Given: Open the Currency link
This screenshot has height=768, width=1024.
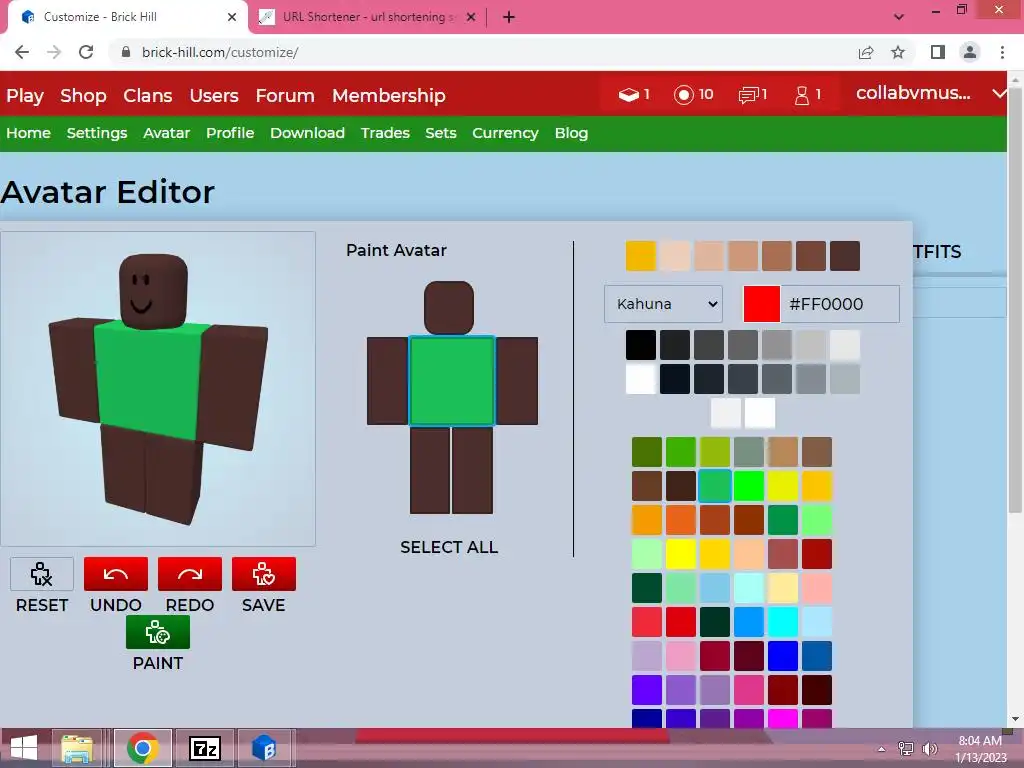Looking at the screenshot, I should (505, 133).
